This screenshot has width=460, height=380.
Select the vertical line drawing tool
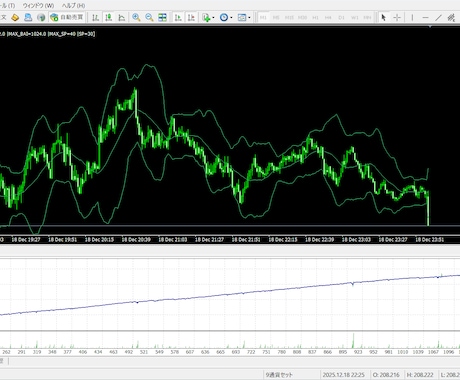click(412, 17)
